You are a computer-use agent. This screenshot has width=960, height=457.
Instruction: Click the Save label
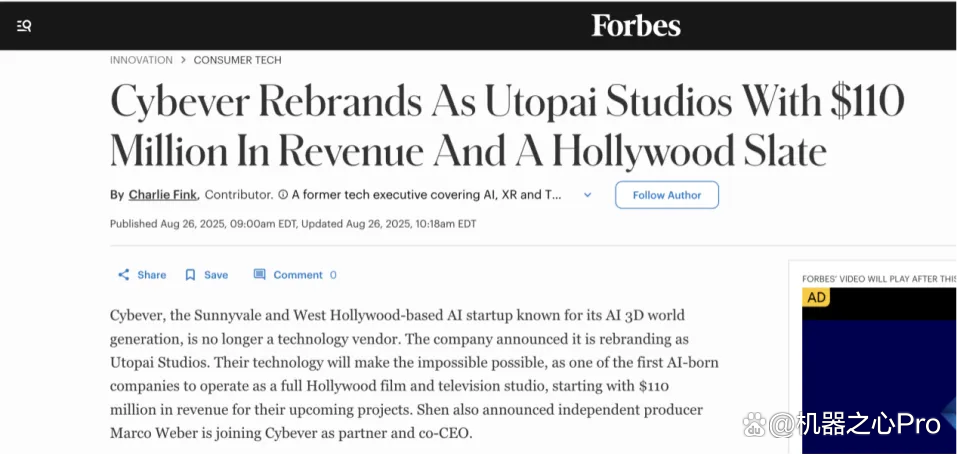click(216, 274)
